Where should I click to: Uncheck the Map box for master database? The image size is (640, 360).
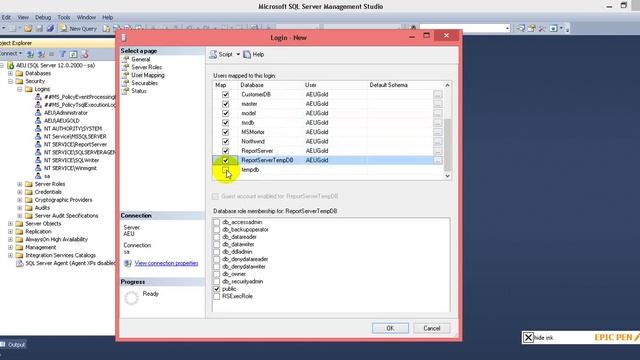tap(225, 104)
